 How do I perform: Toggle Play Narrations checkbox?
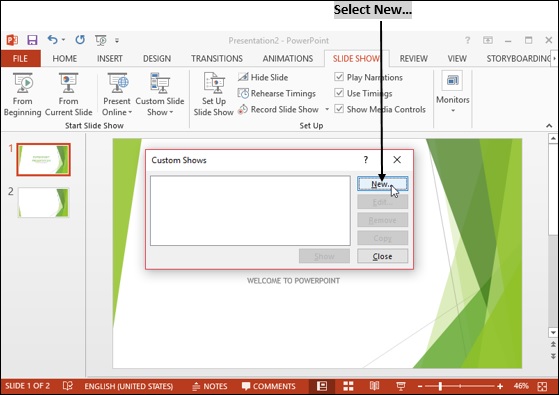coord(339,77)
